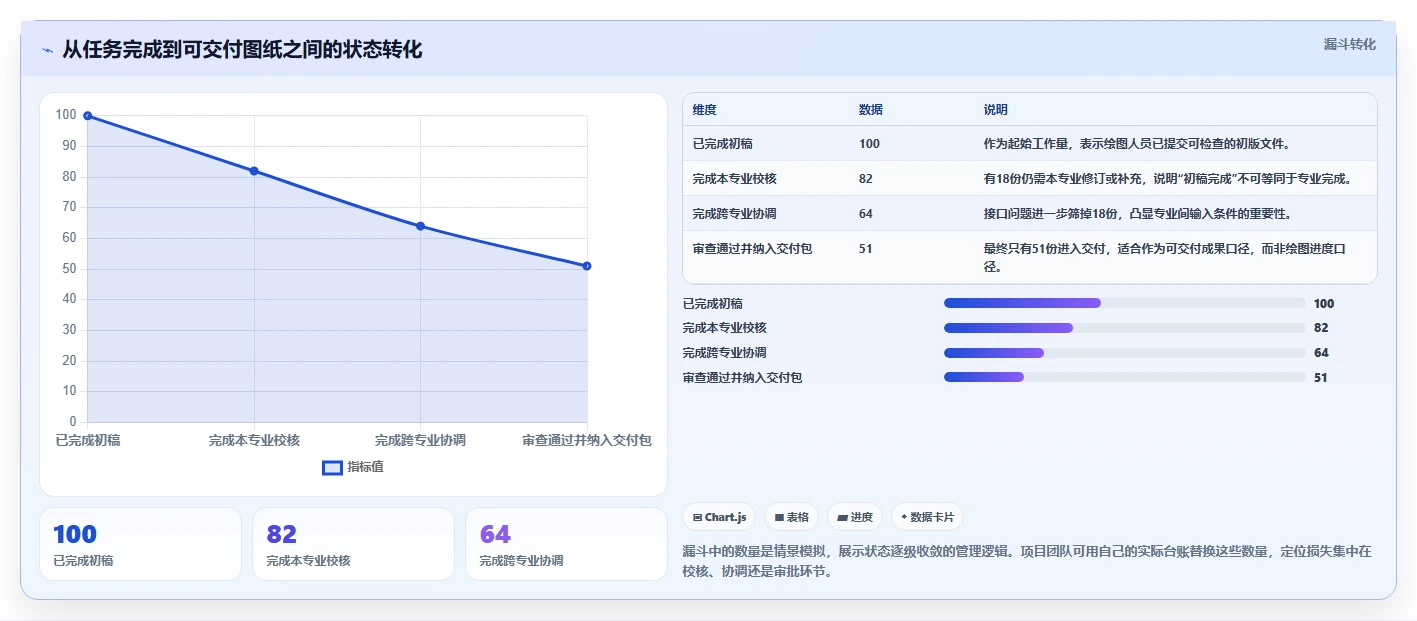
Task: Click the x-axis label 完成跨专业协调 under the chart
Action: (420, 440)
